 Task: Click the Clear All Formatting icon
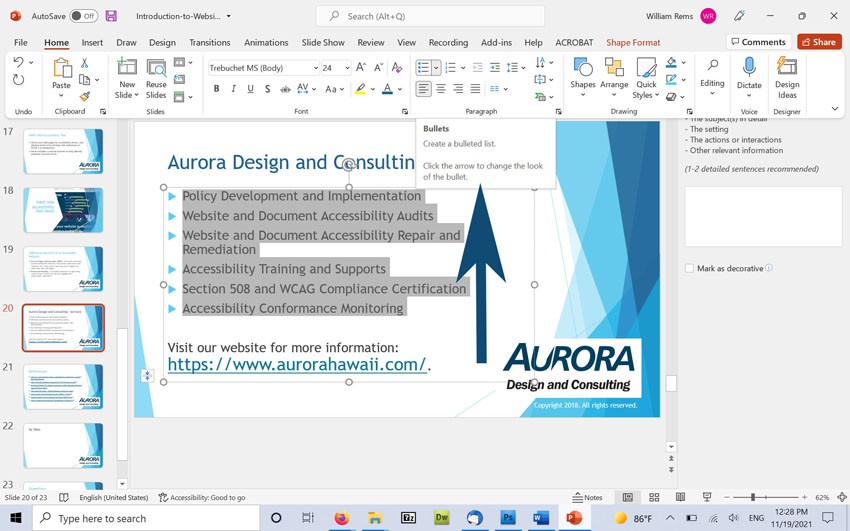pyautogui.click(x=397, y=67)
